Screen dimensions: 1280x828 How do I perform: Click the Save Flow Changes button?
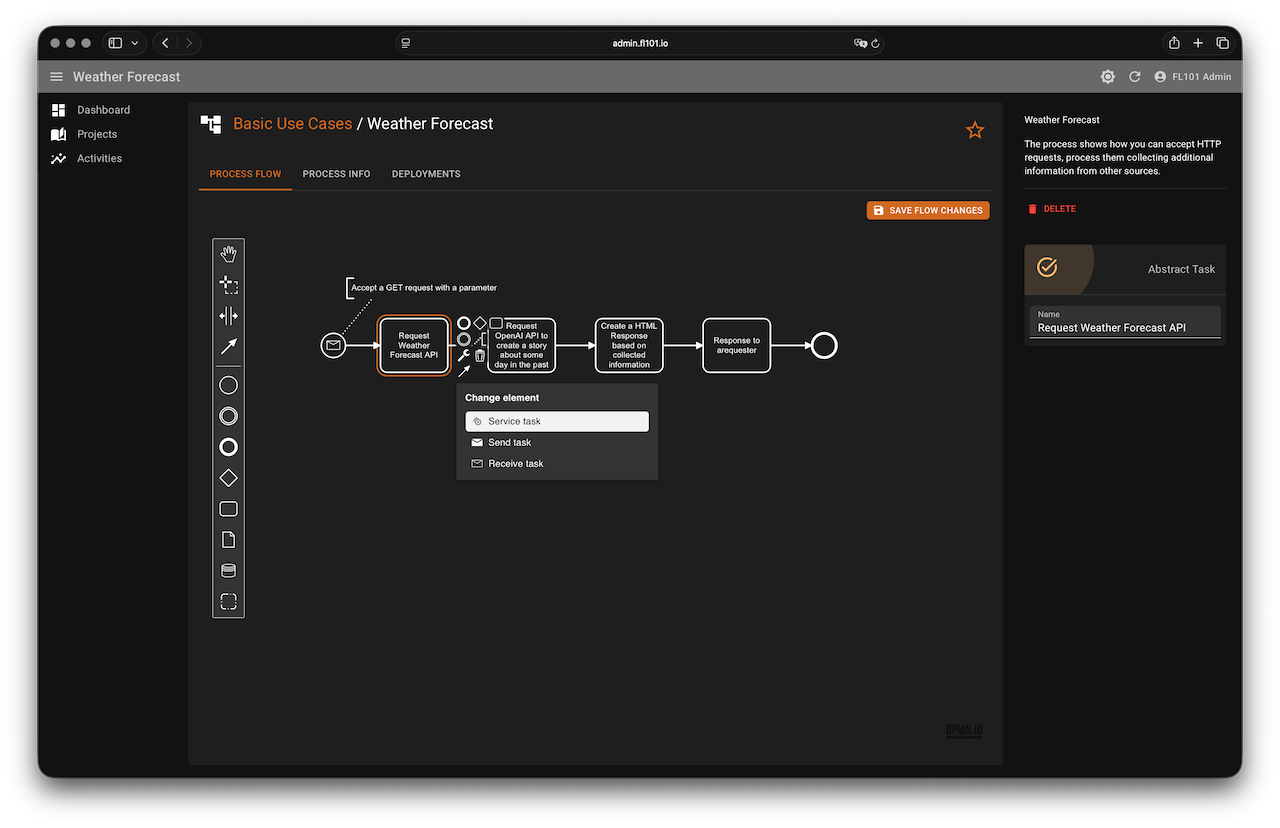click(928, 211)
